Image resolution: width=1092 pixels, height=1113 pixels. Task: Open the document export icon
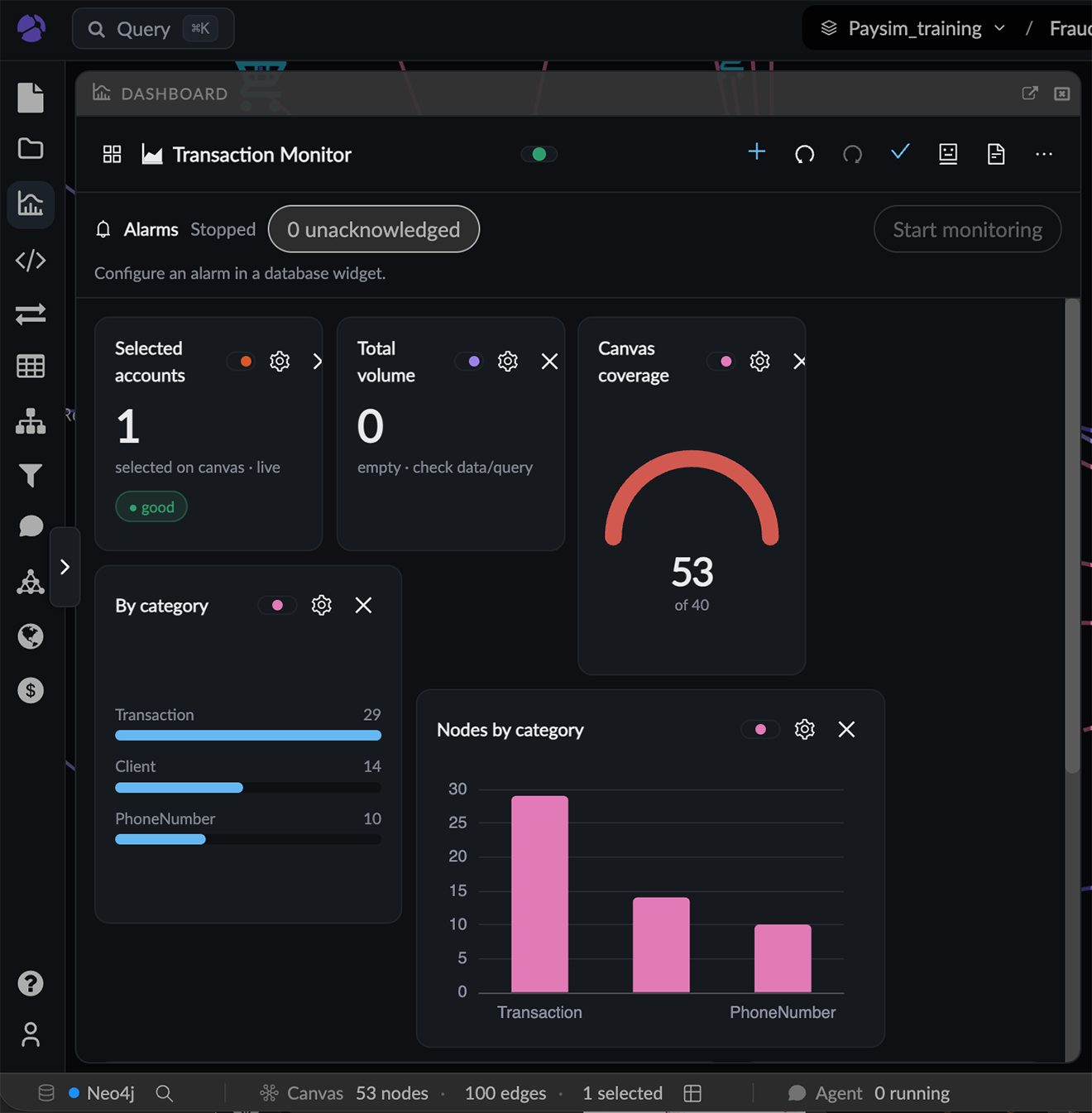click(x=996, y=154)
